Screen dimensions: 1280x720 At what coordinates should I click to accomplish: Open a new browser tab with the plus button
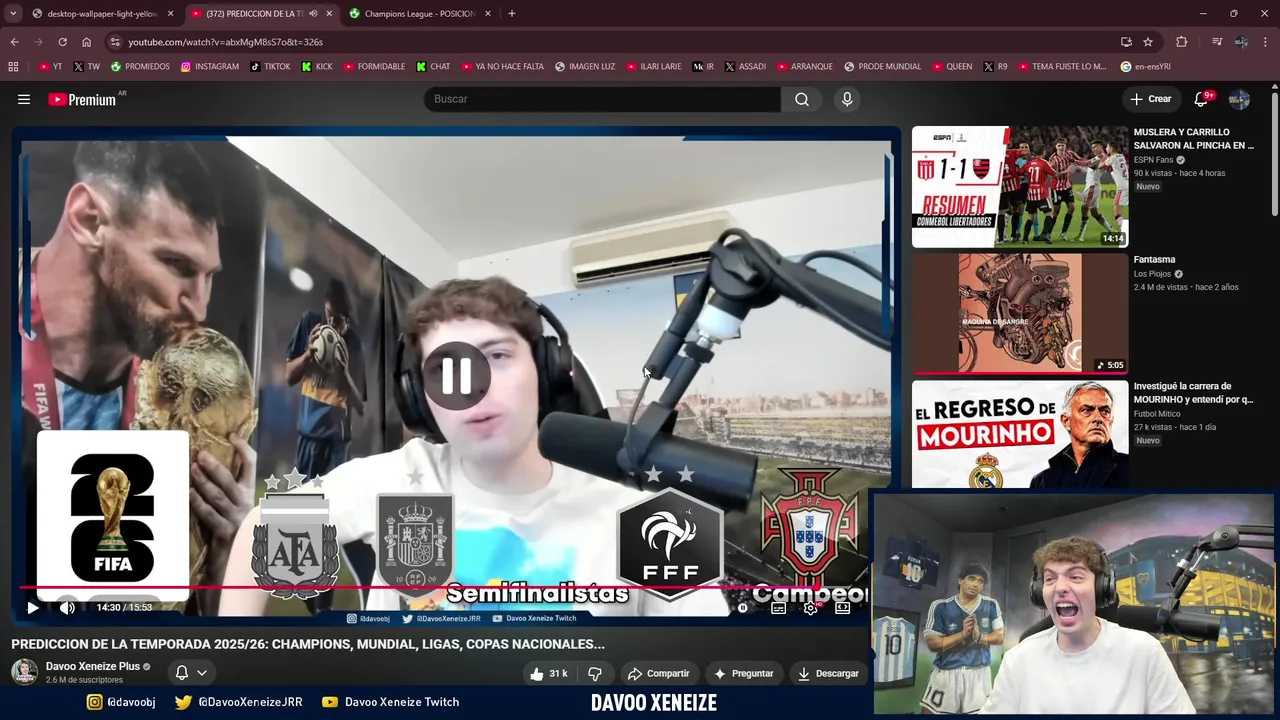click(512, 14)
